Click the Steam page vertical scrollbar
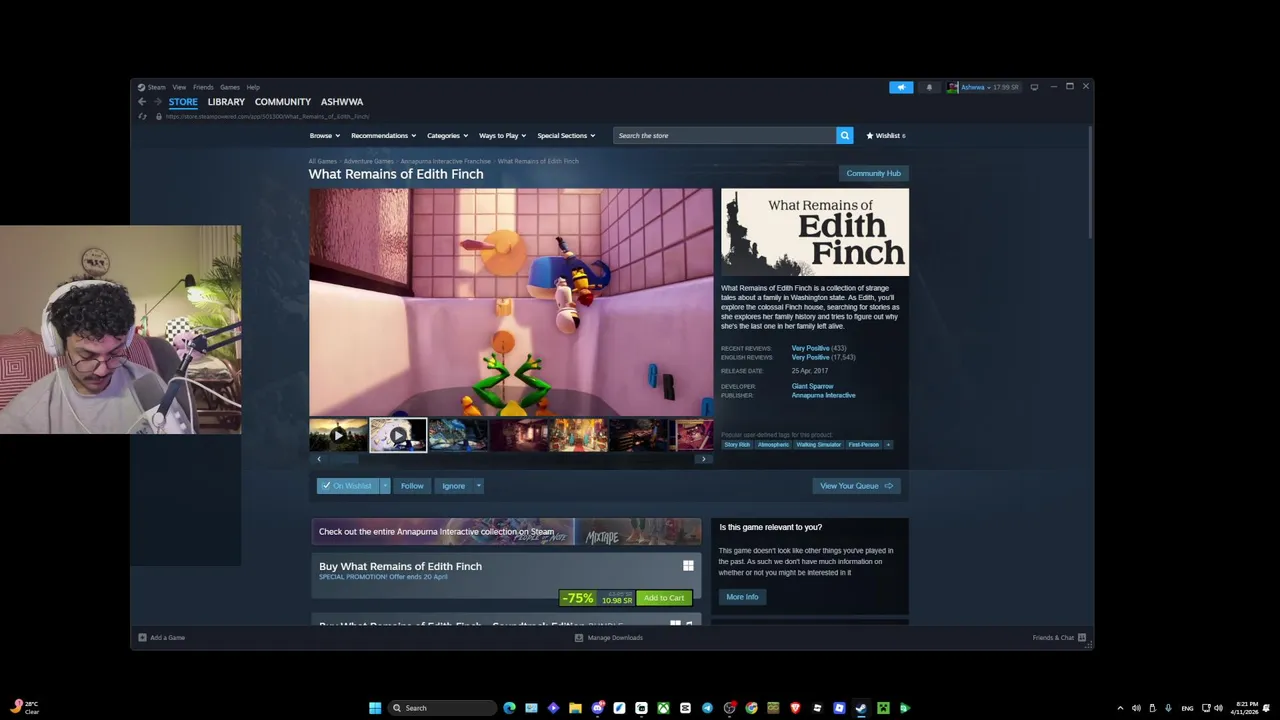 click(x=1090, y=182)
